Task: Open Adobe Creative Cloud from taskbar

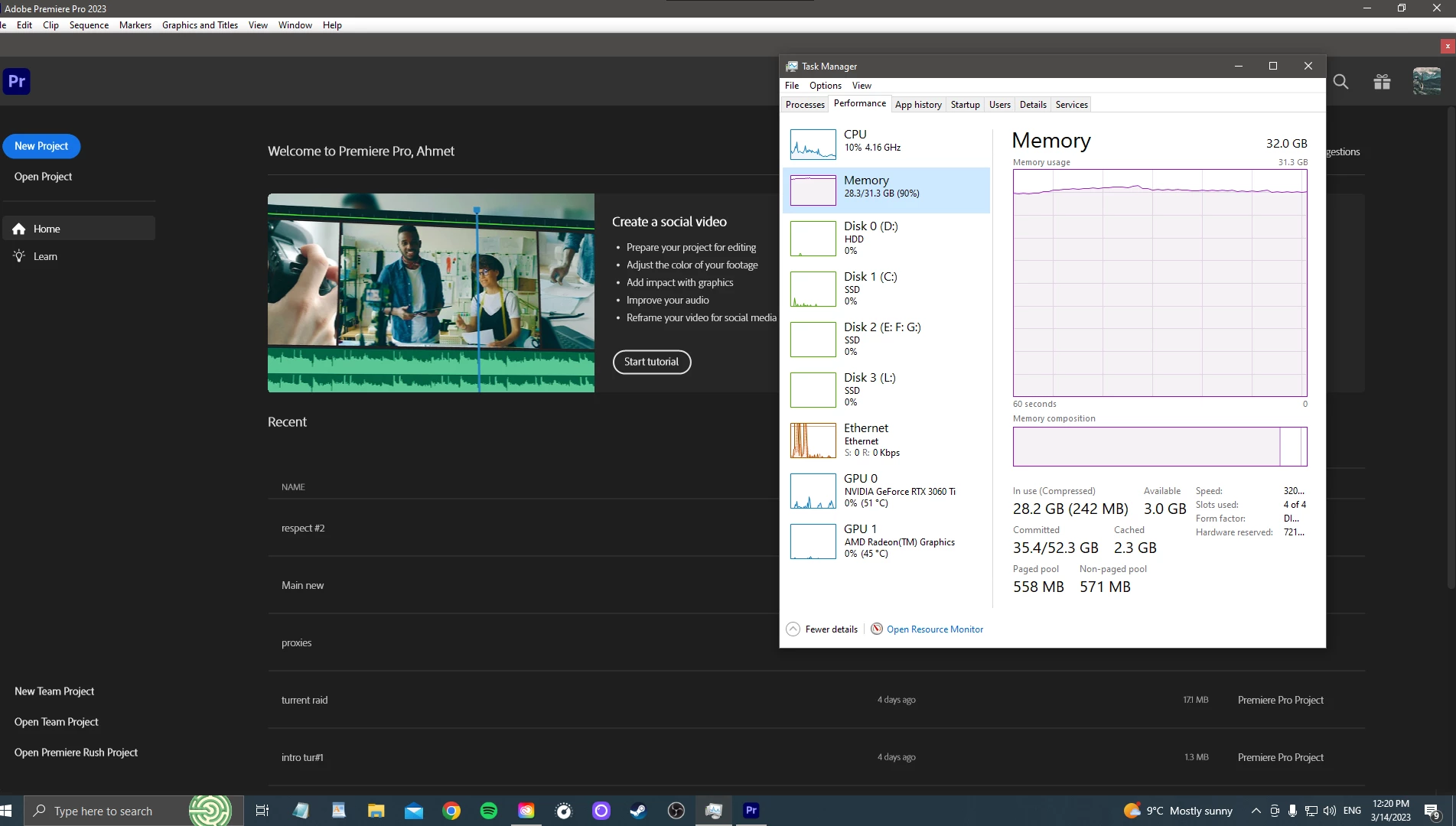Action: tap(526, 811)
